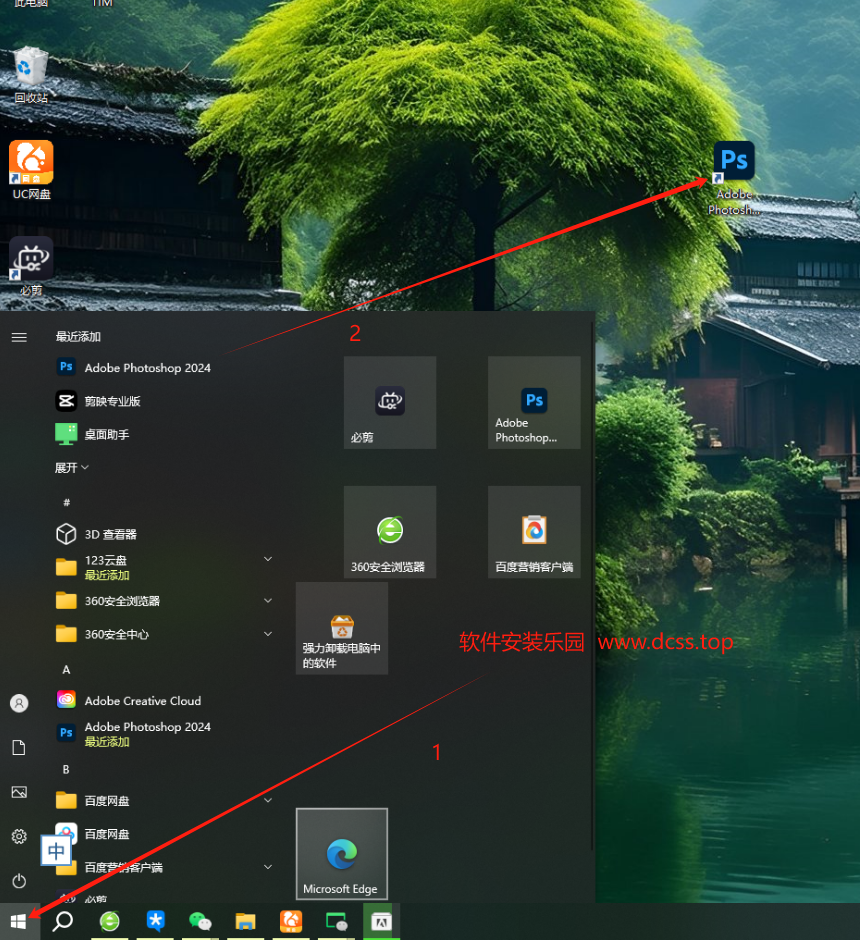This screenshot has width=860, height=942.
Task: Open Settings gear in Start sidebar
Action: tap(19, 836)
